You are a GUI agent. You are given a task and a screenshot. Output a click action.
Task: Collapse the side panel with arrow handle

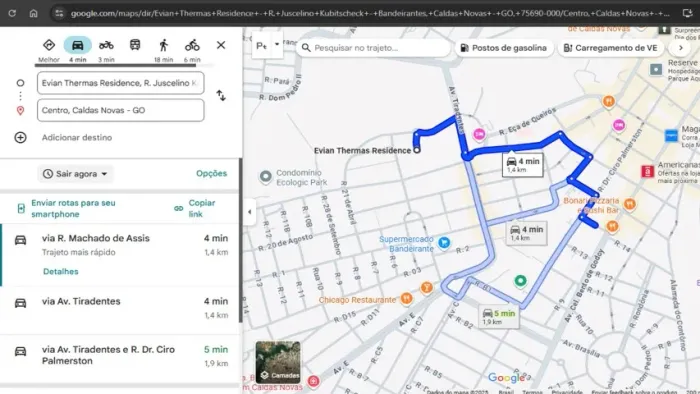click(x=250, y=212)
